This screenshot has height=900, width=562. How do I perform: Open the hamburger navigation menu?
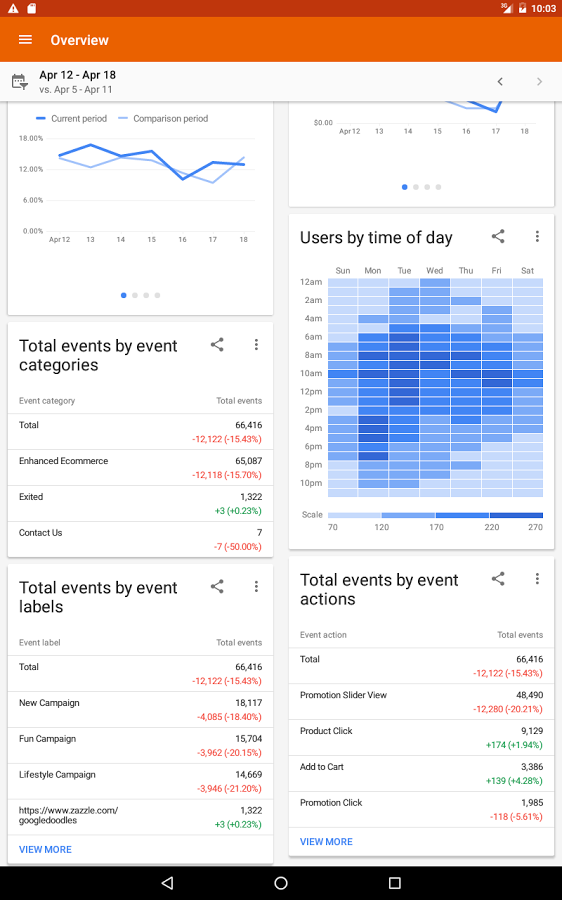(25, 40)
